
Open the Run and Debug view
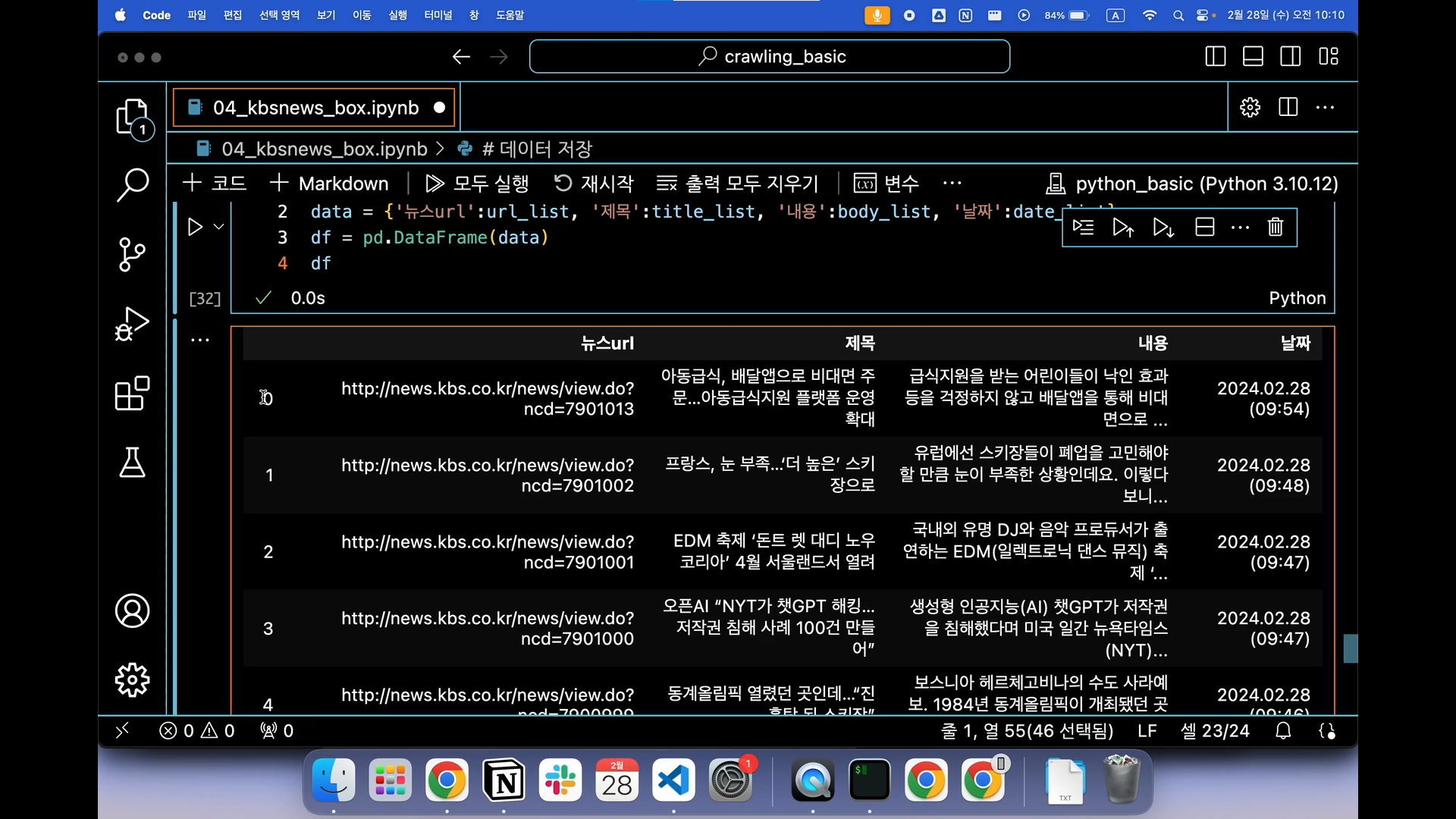coord(133,324)
